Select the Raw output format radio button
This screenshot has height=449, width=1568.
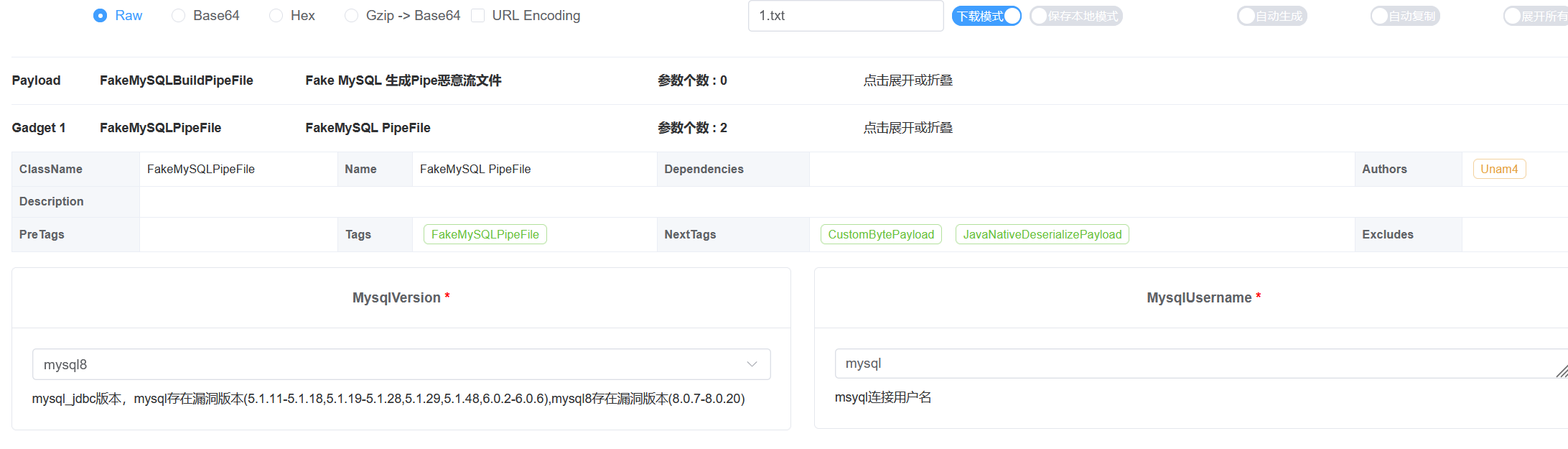point(101,16)
